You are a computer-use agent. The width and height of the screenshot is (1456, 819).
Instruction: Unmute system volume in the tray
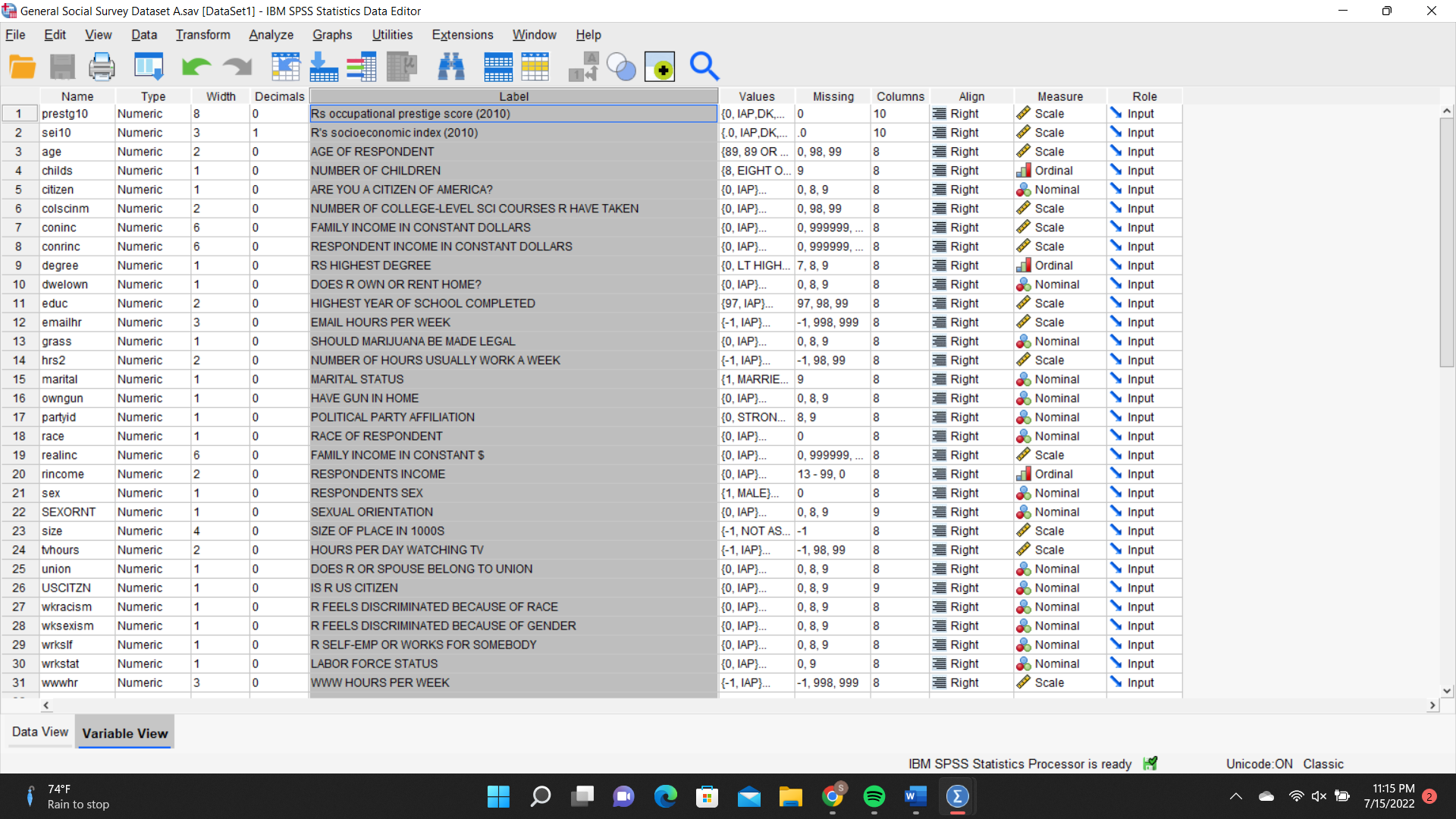(x=1319, y=796)
